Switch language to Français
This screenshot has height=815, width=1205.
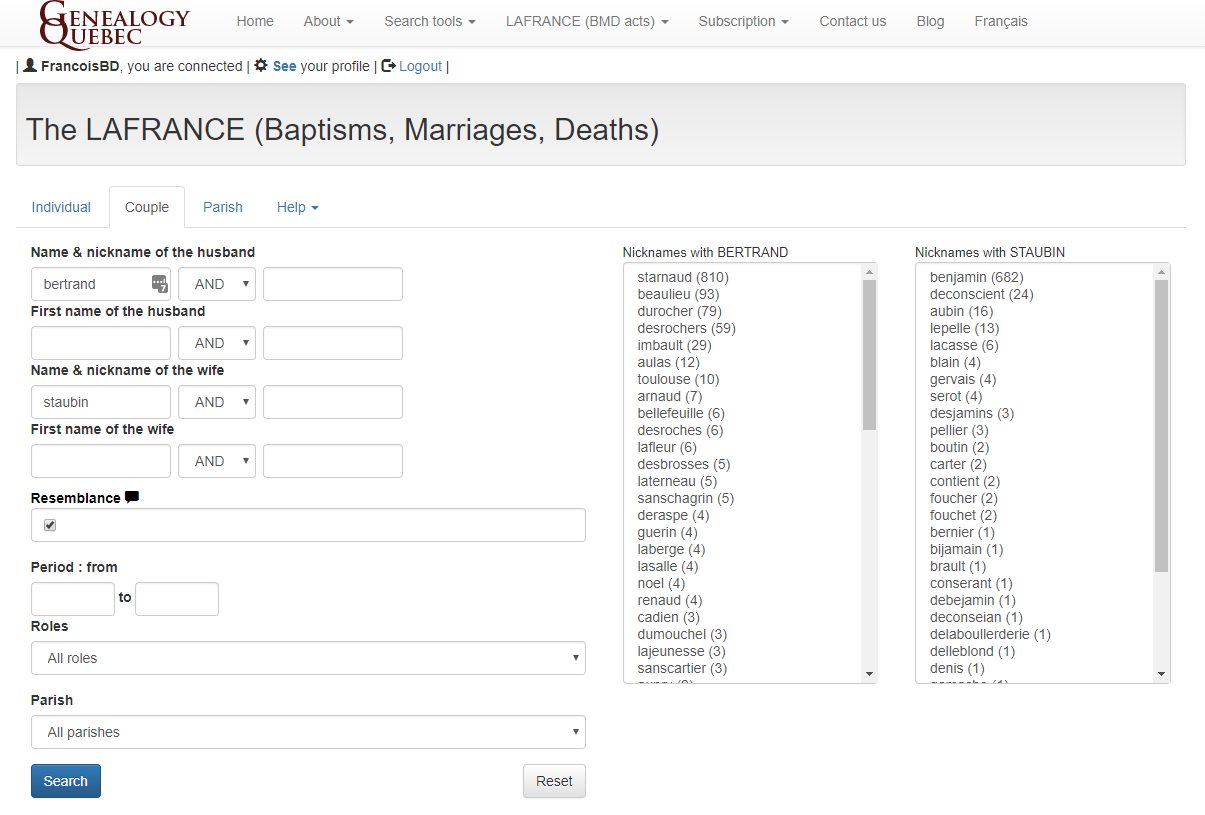[1001, 21]
